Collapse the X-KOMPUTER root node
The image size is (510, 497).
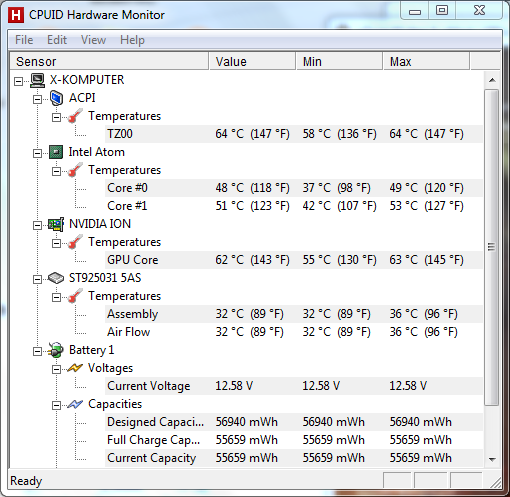[x=18, y=81]
